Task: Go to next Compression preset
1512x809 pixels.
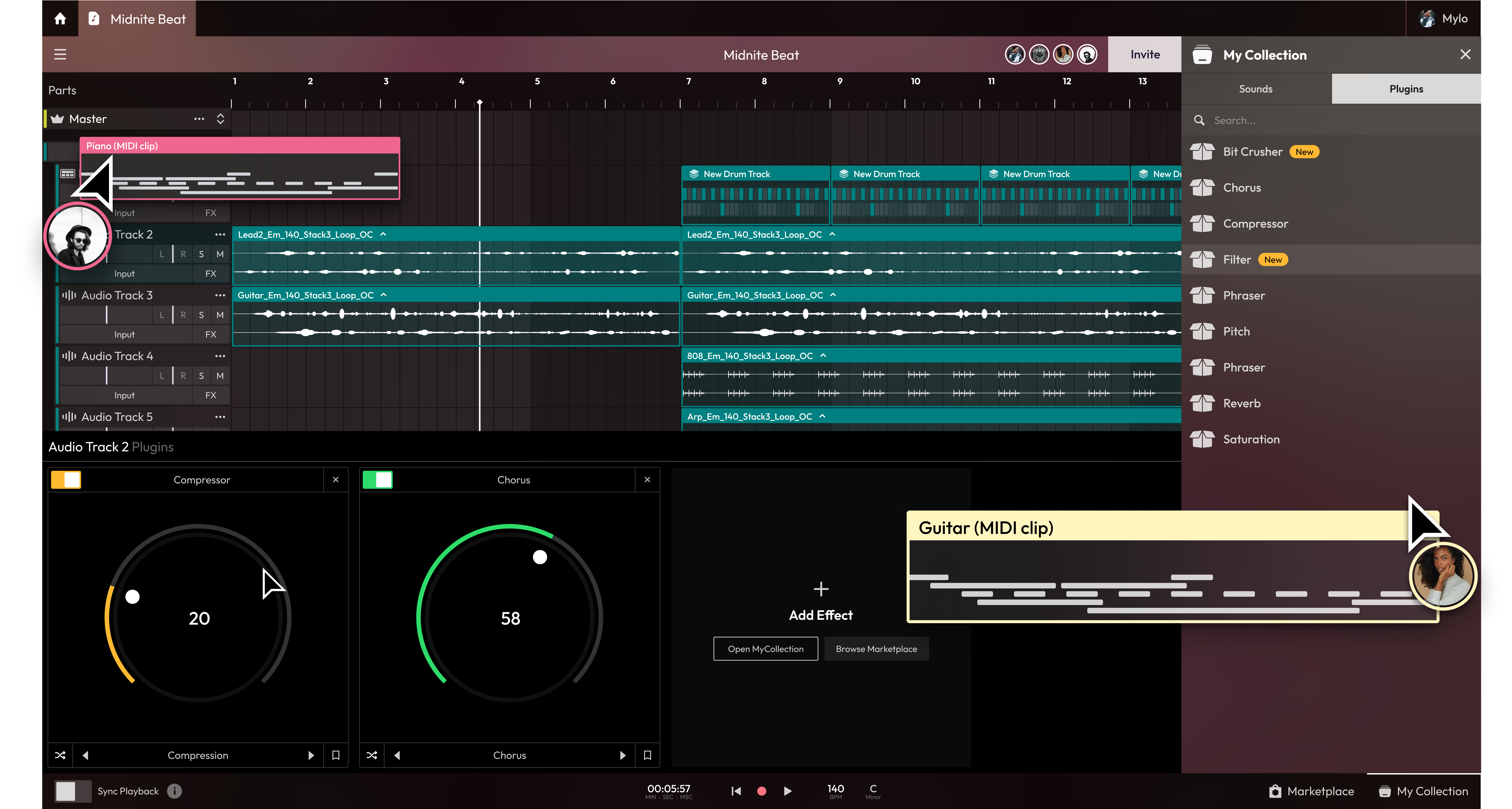Action: click(311, 756)
